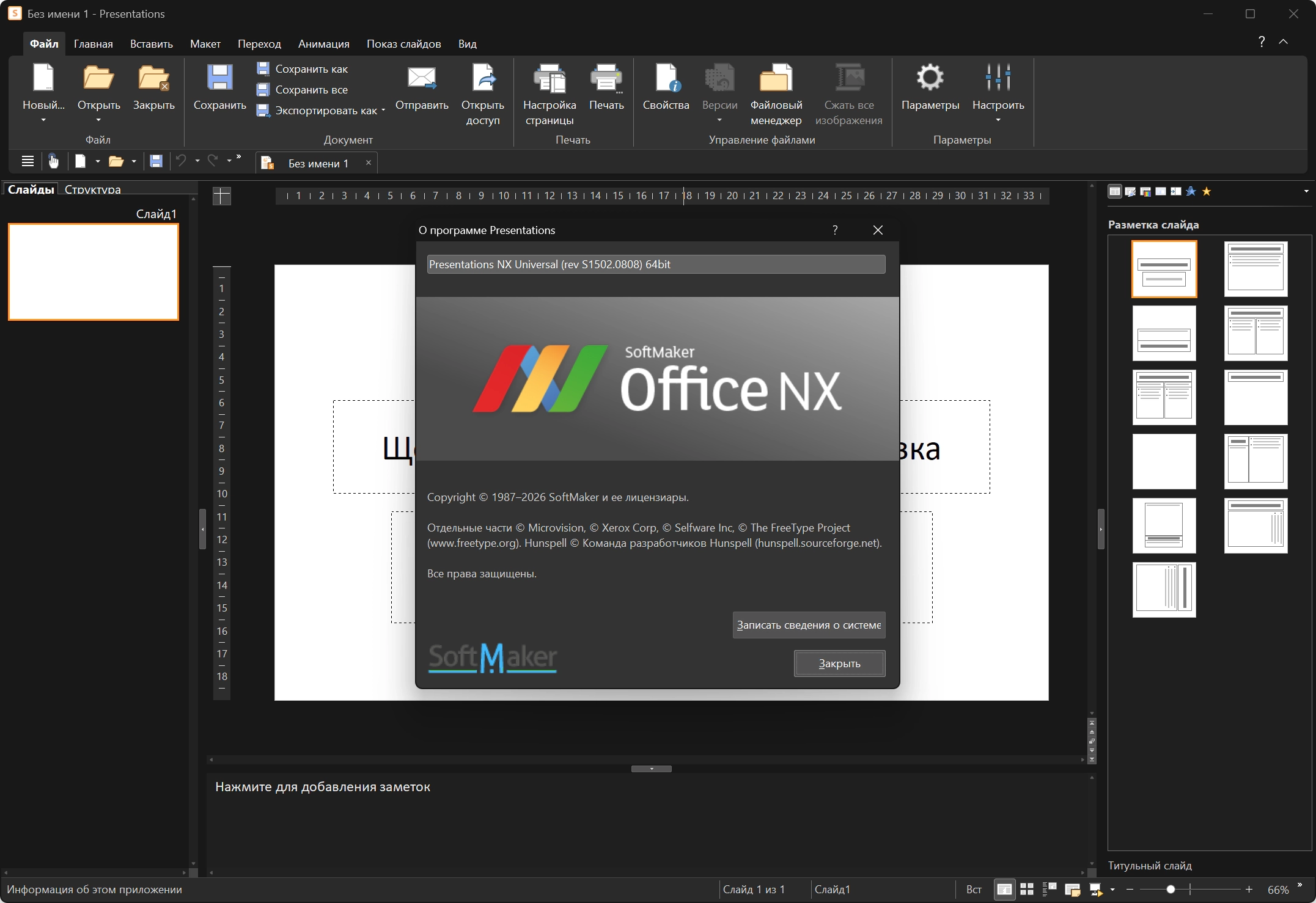Click the open folder icon in quick toolbar
The width and height of the screenshot is (1316, 903).
[x=116, y=161]
